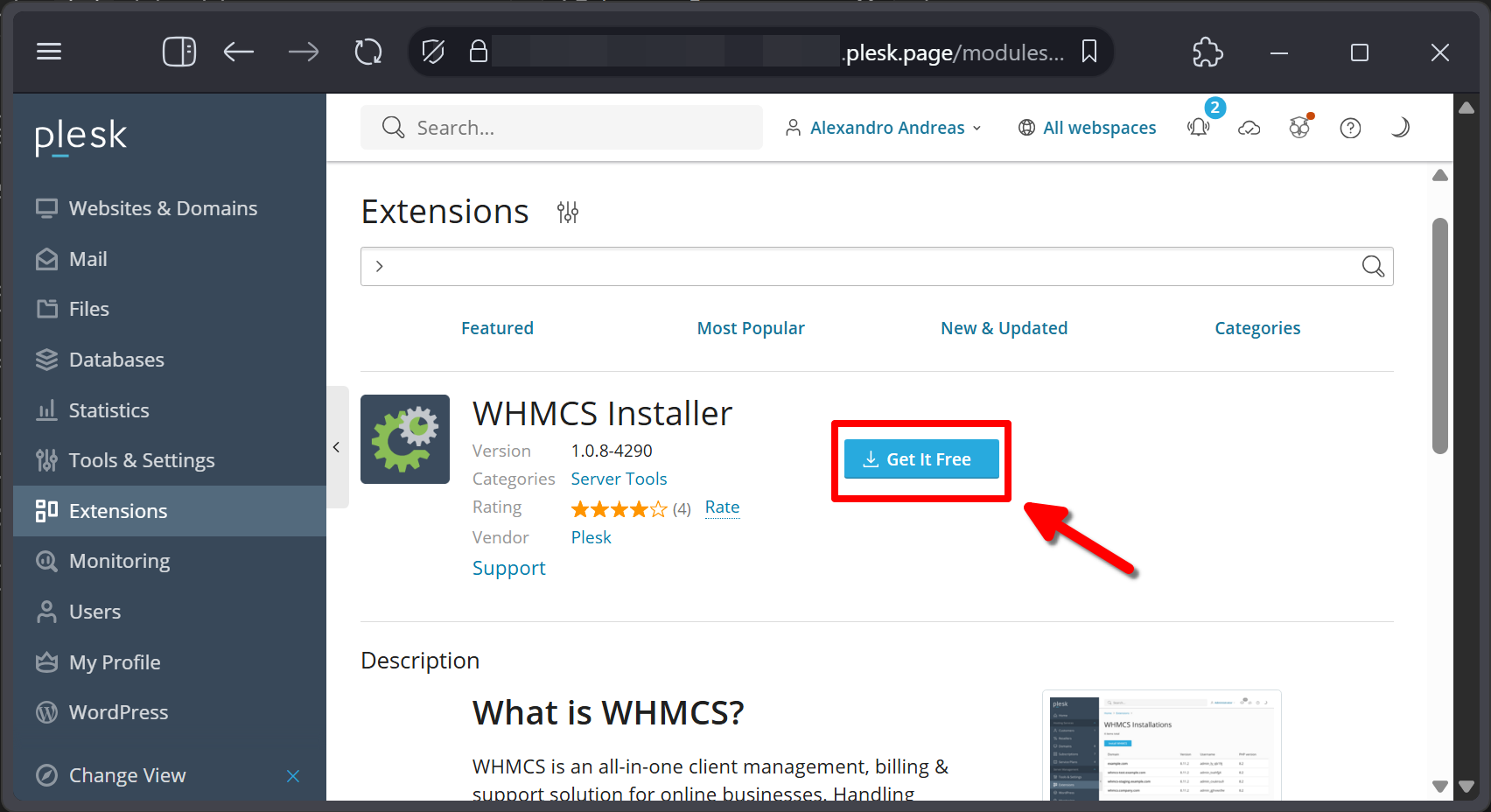Click the Plesk logo

80,136
